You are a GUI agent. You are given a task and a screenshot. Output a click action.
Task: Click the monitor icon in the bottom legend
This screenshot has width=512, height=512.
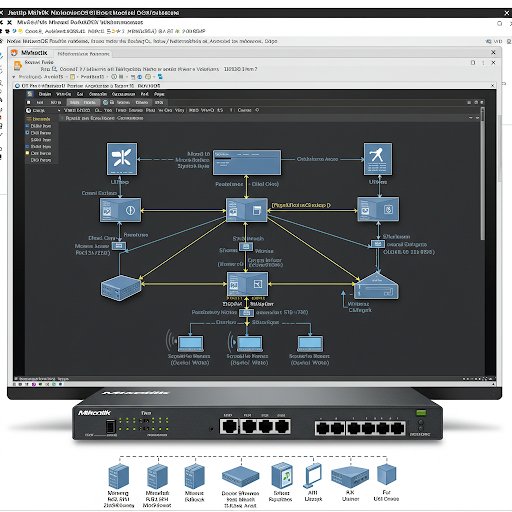click(313, 476)
